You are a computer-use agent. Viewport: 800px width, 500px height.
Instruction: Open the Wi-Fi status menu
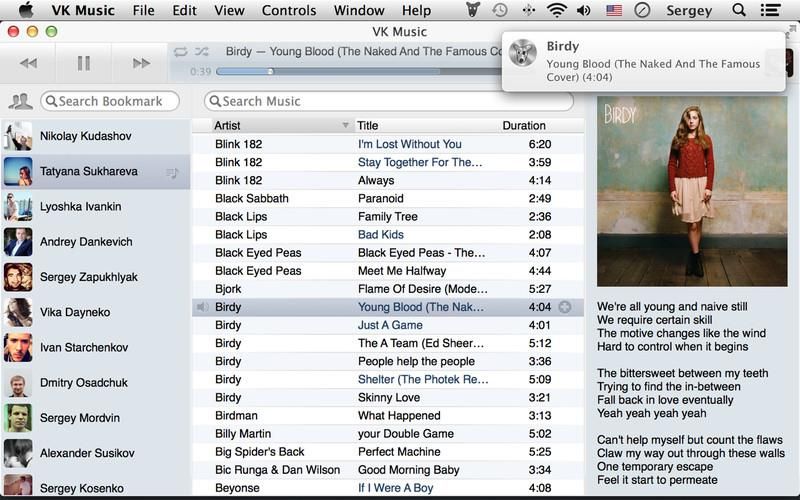(557, 11)
